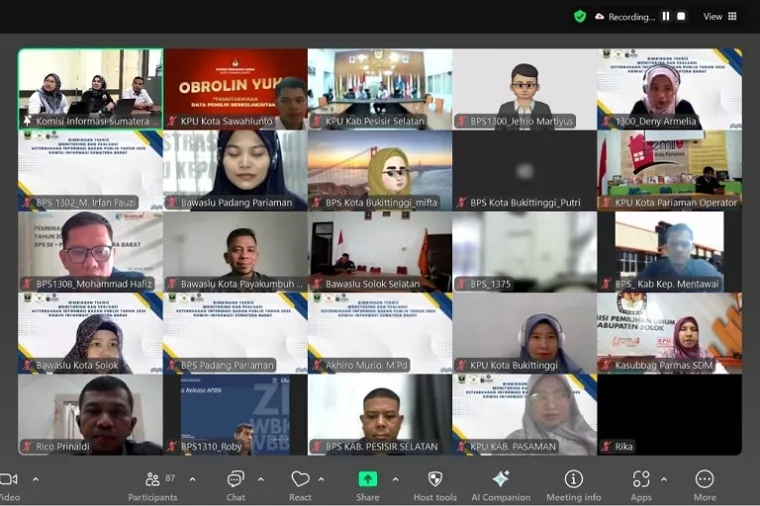Screen dimensions: 760x506
Task: Select KPU Kota Pariaman Operator tile
Action: 669,170
